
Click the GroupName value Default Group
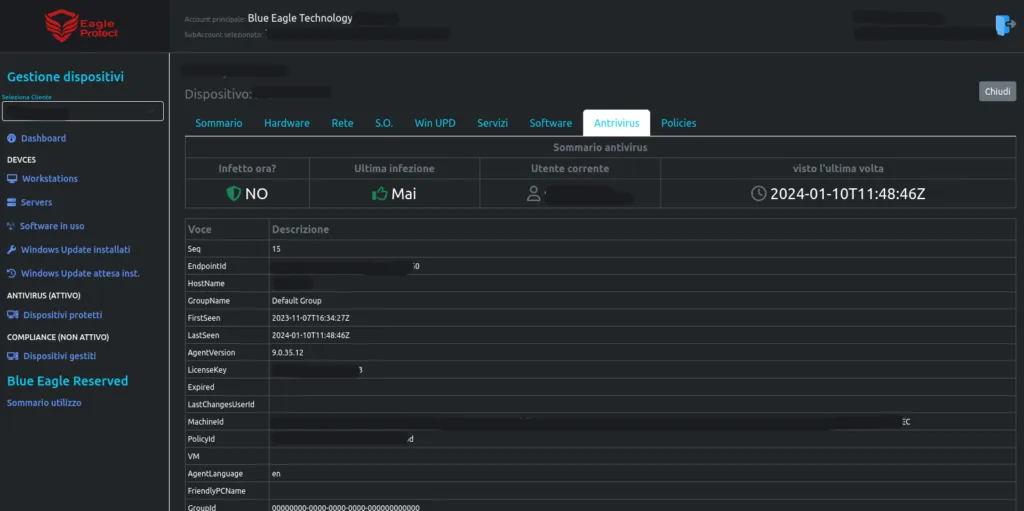point(296,301)
